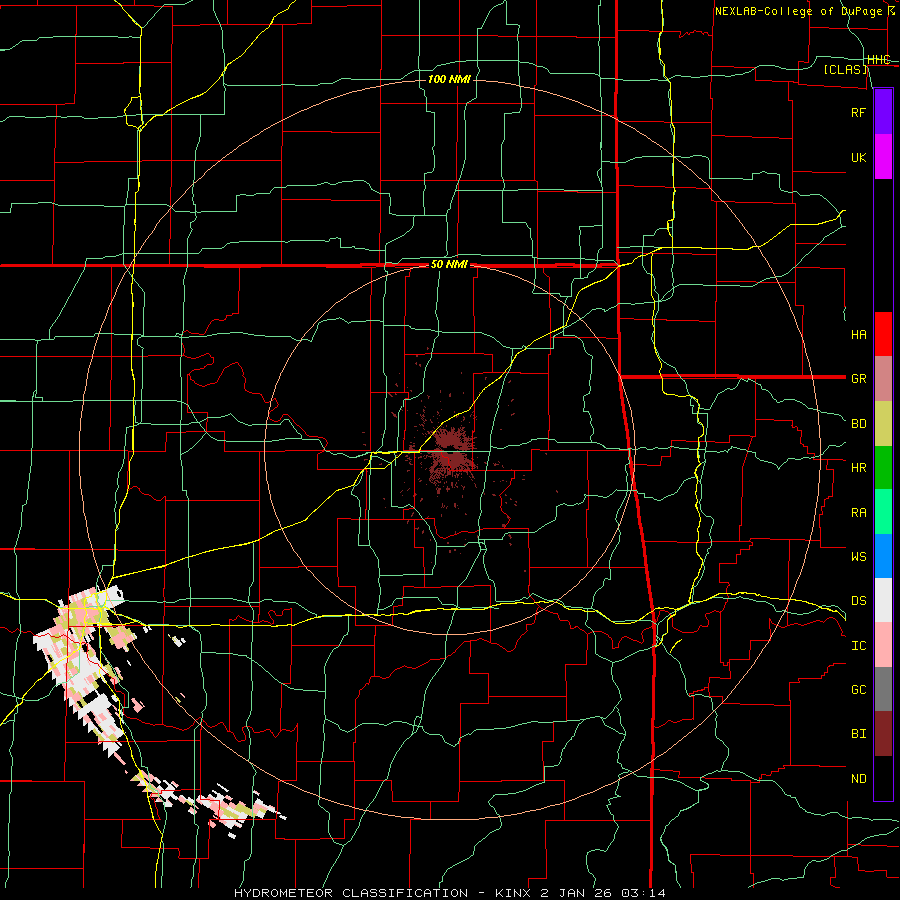The height and width of the screenshot is (900, 900).
Task: Click the UK legend label
Action: pyautogui.click(x=858, y=158)
